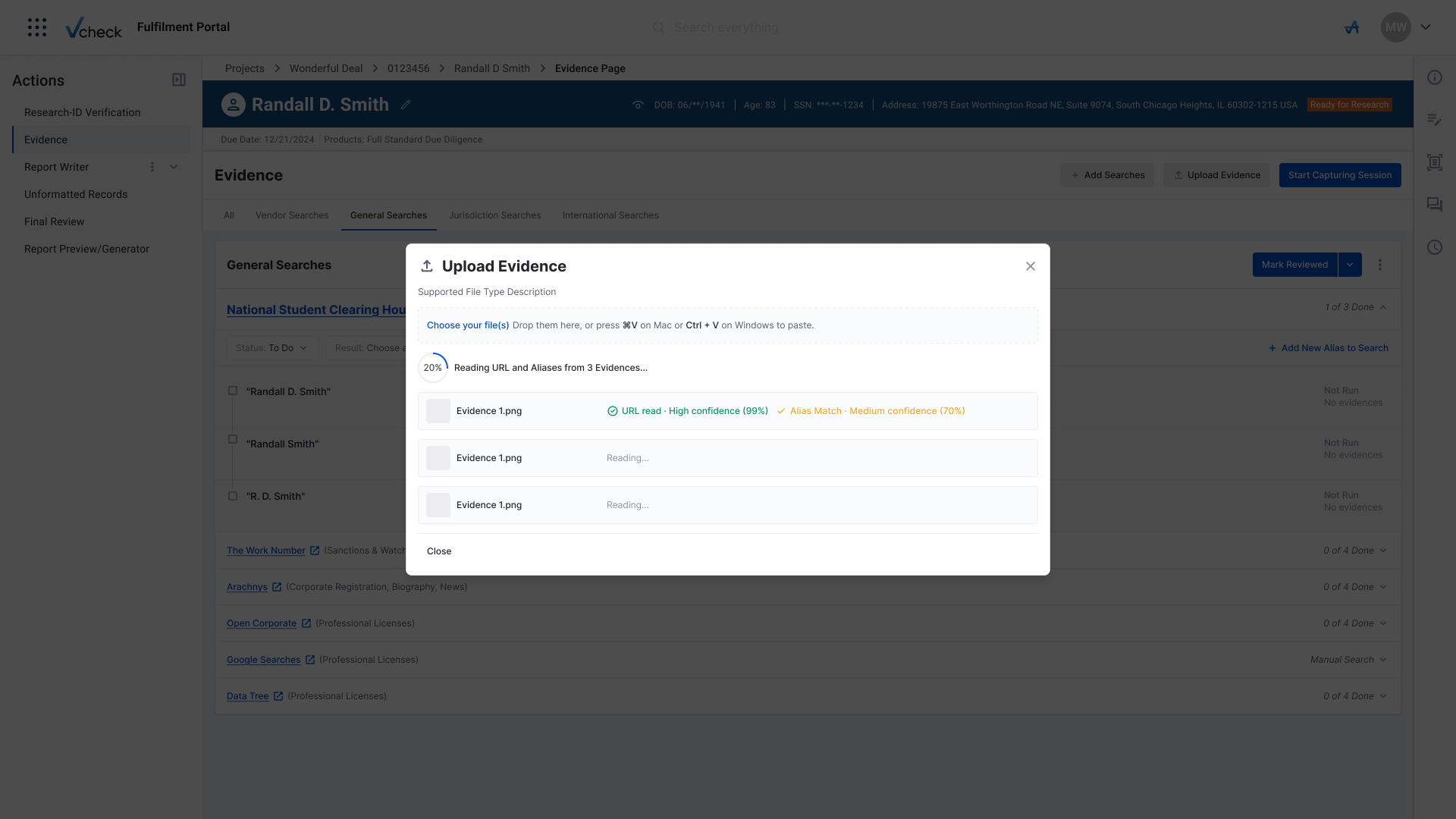This screenshot has height=819, width=1456.
Task: Open the history clock icon in right rail
Action: pos(1434,247)
